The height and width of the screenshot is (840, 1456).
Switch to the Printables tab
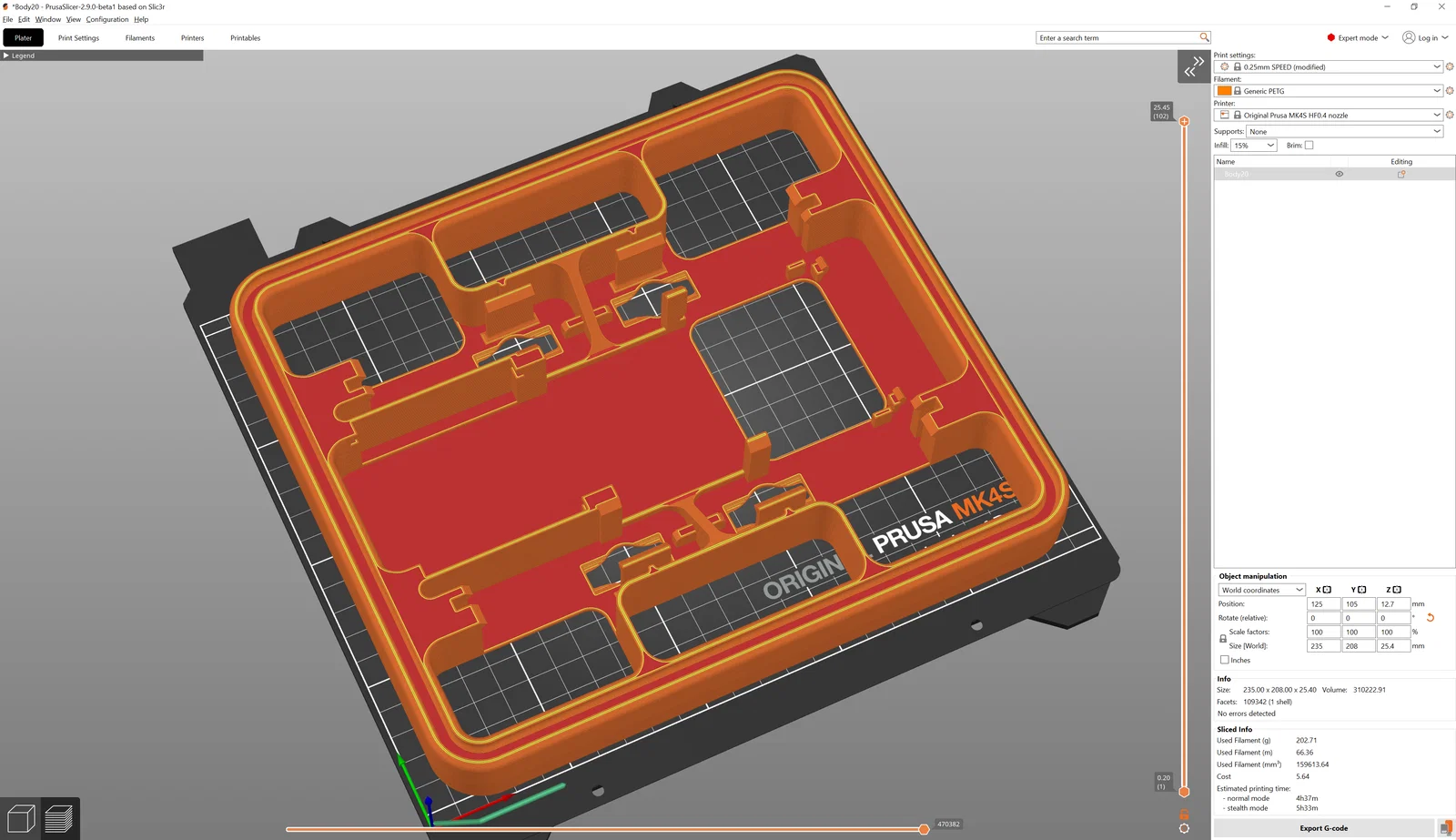coord(246,37)
